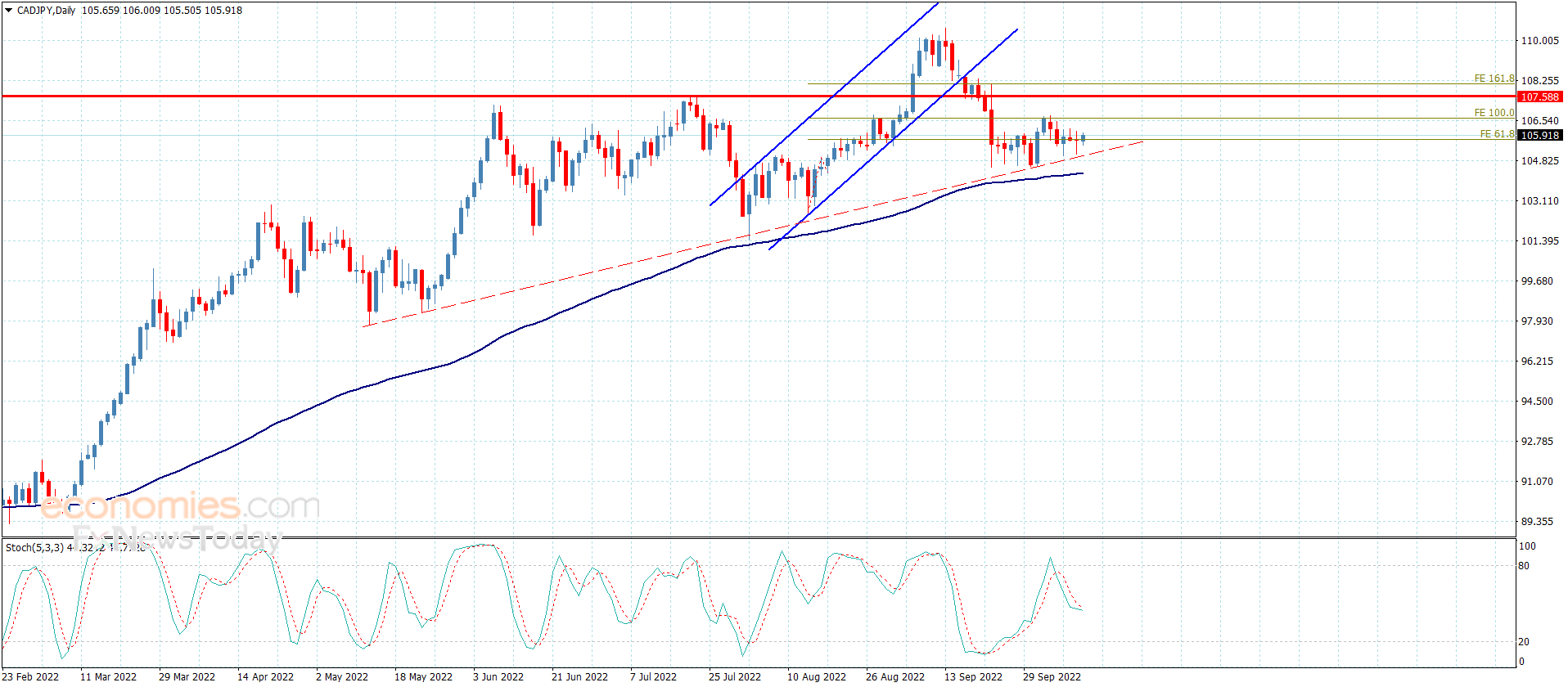Click the 23 Feb 2022 date label
Viewport: 1568px width, 687px height.
pyautogui.click(x=31, y=676)
